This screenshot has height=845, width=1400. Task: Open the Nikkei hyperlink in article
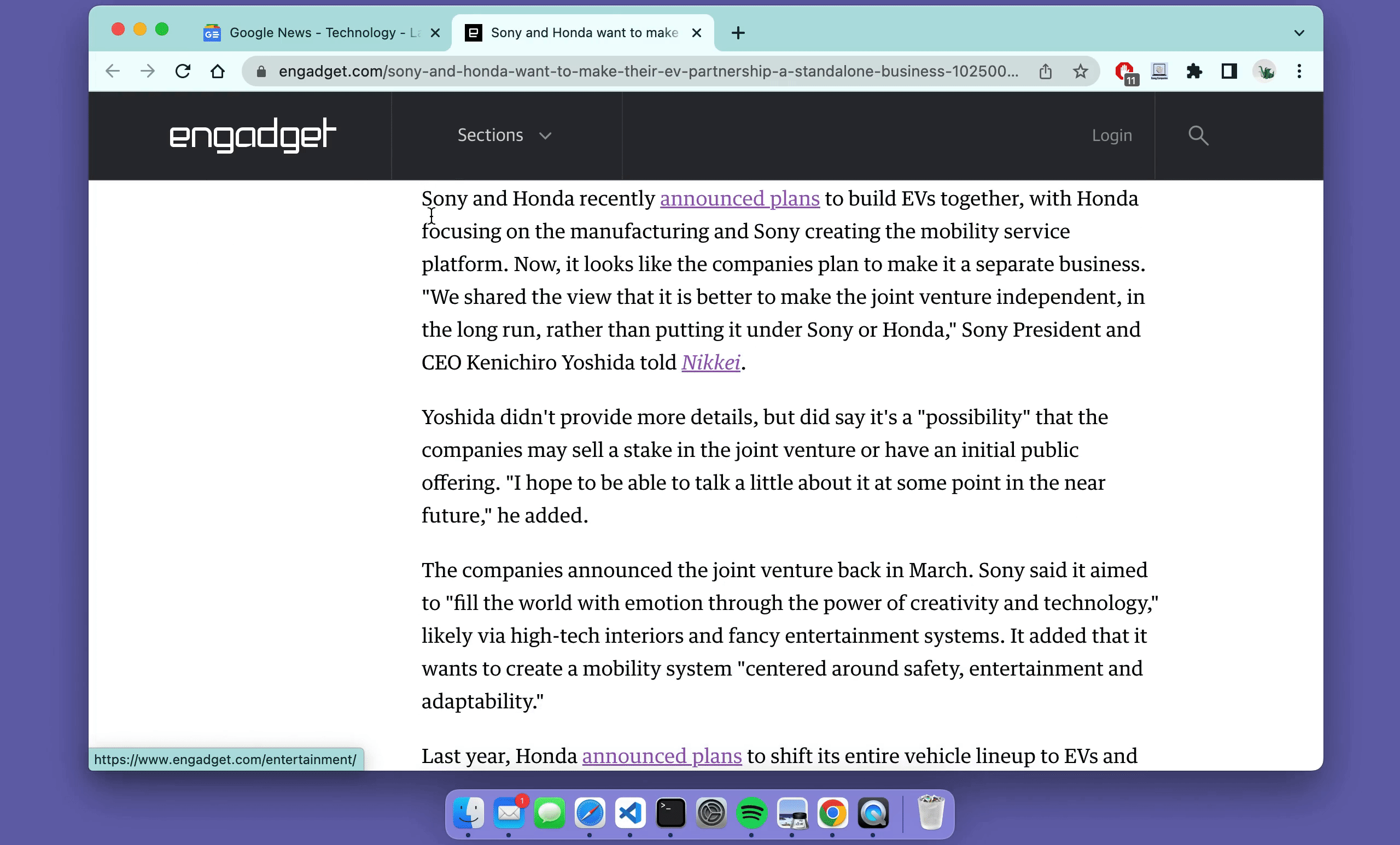(x=711, y=362)
